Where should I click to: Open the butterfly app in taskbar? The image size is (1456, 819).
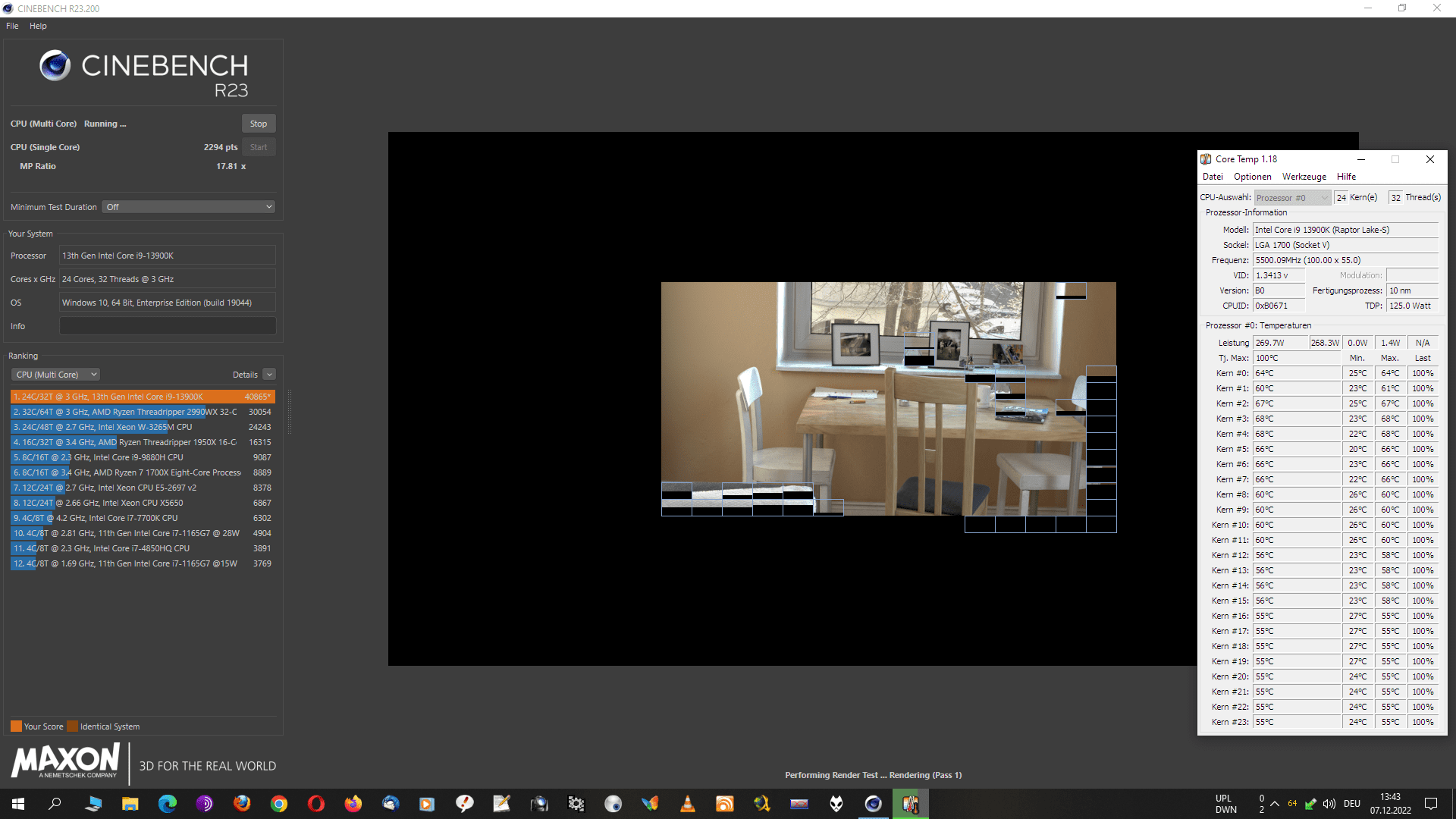click(x=651, y=804)
